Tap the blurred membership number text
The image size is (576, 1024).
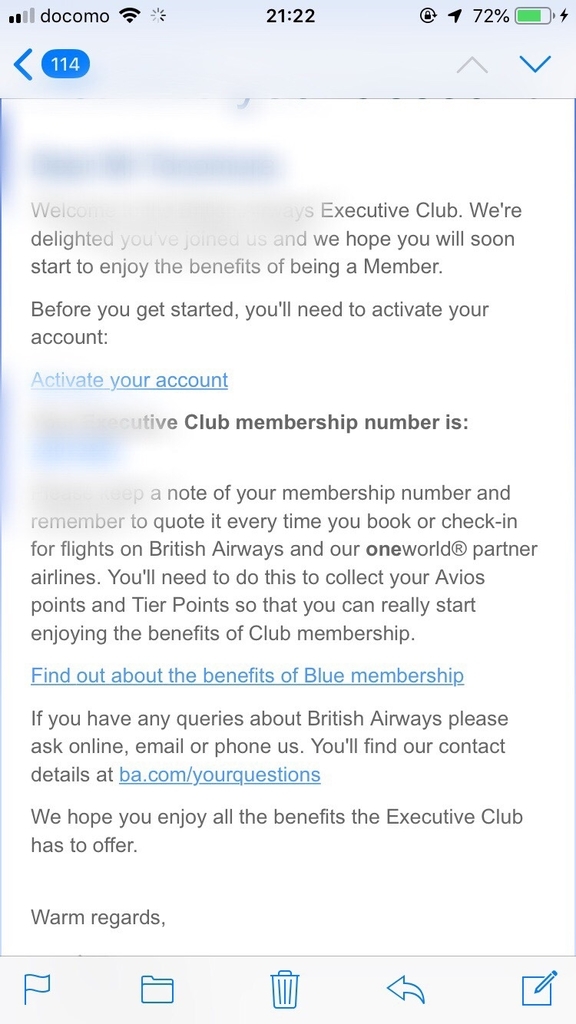click(75, 451)
